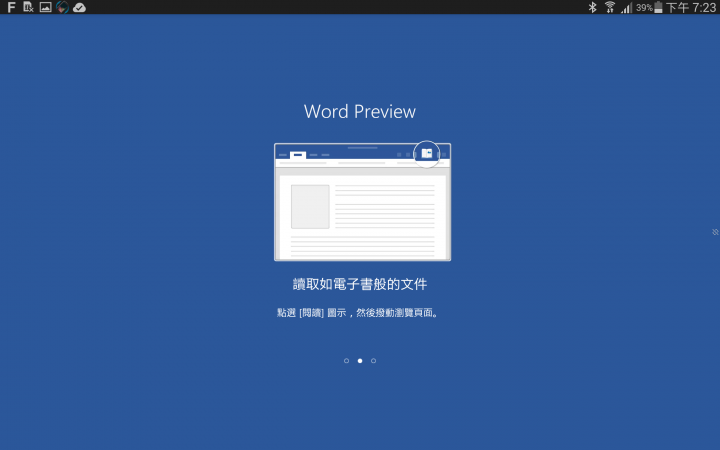Tap the first page indicator dot

pyautogui.click(x=346, y=360)
